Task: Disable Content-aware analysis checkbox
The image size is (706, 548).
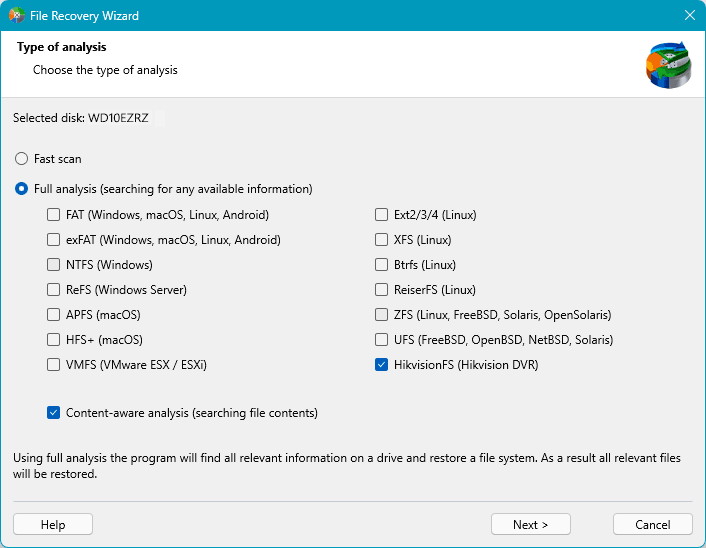Action: pos(53,412)
